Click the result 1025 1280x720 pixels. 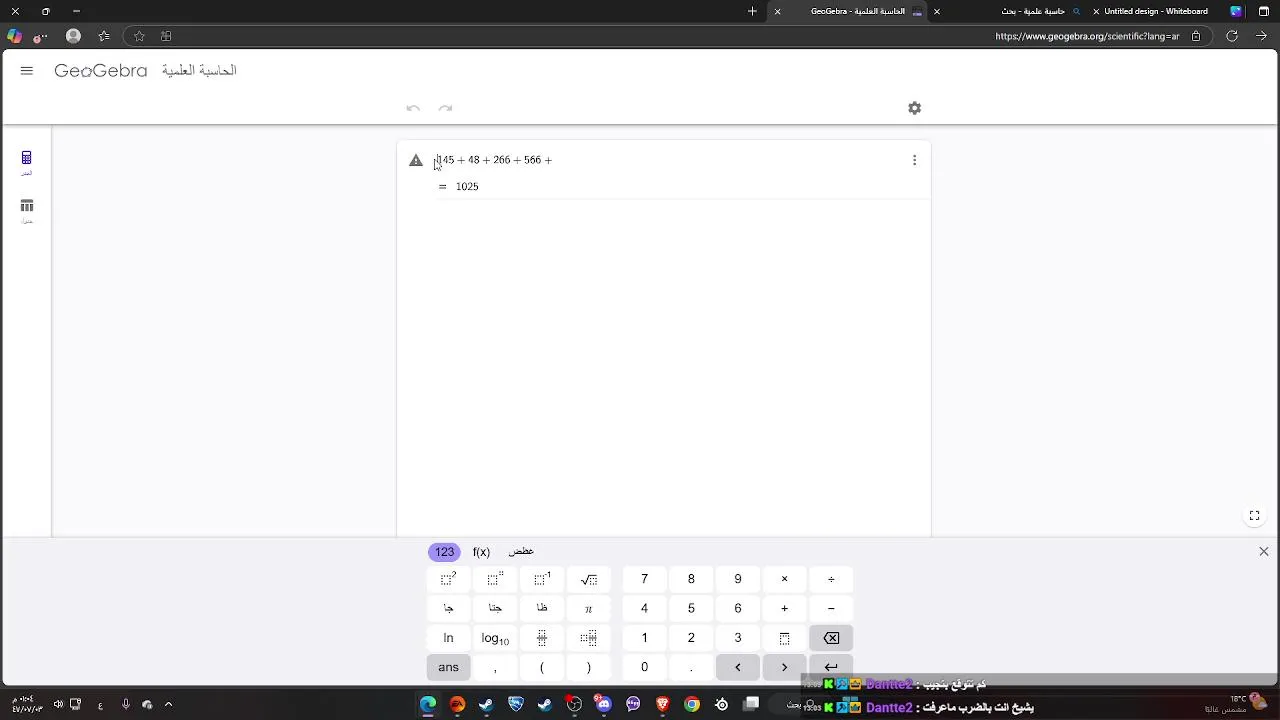[467, 187]
